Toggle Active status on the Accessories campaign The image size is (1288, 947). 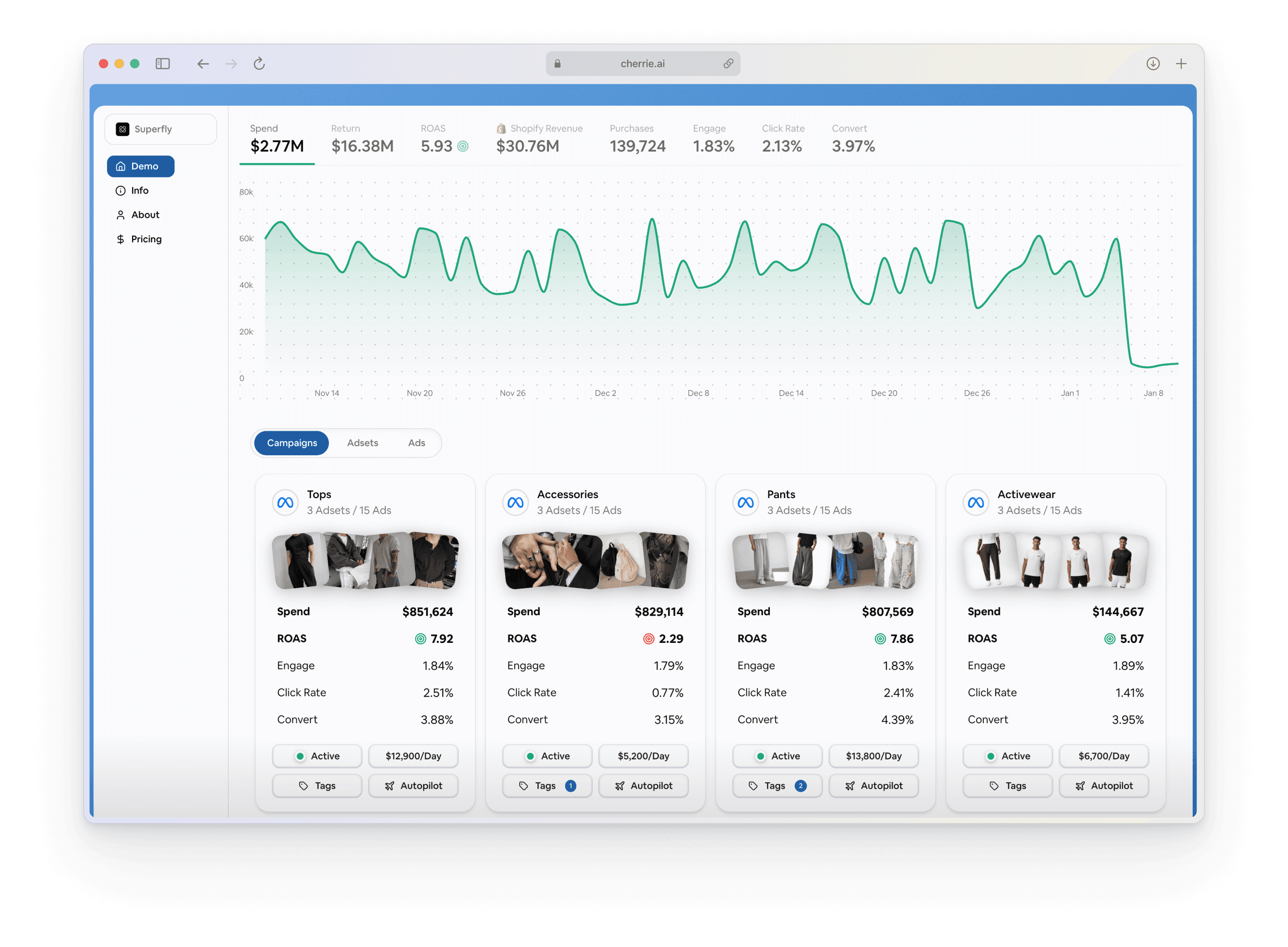(x=547, y=756)
